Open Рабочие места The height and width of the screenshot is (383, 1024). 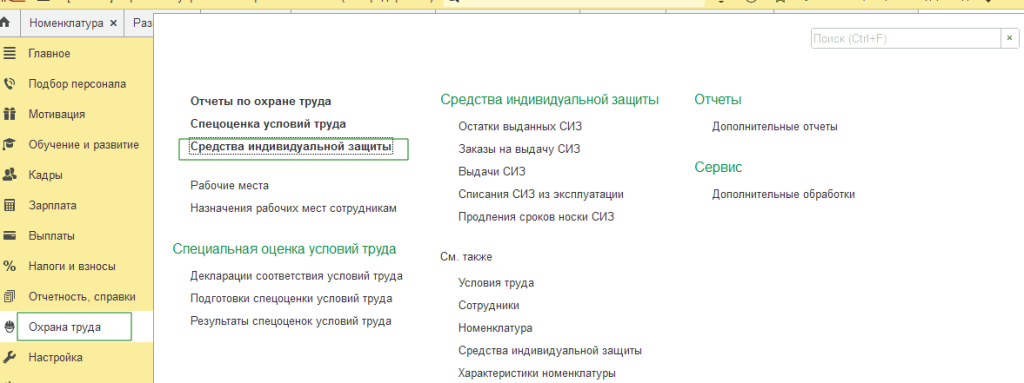[x=229, y=186]
